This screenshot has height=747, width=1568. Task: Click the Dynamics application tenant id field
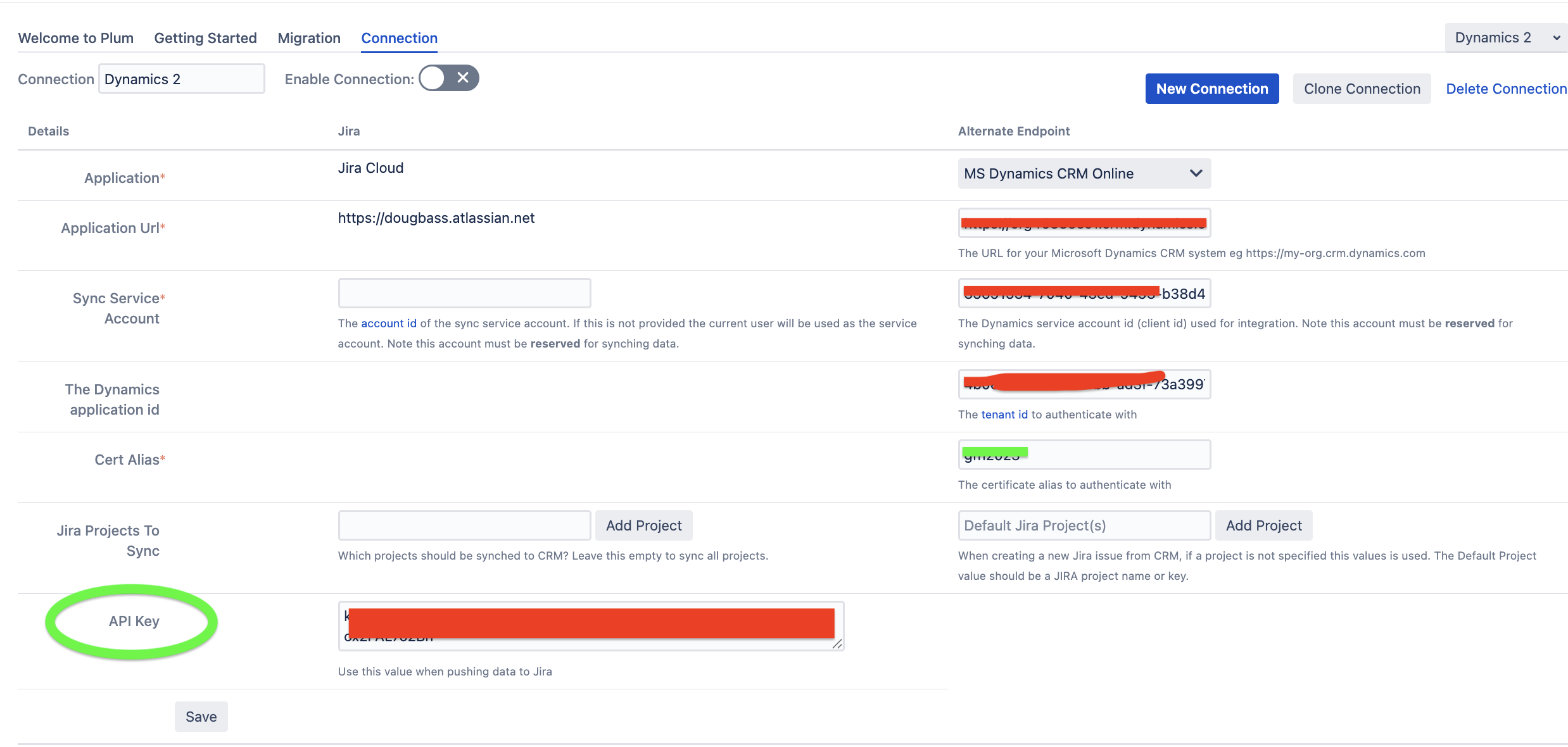pyautogui.click(x=1084, y=384)
